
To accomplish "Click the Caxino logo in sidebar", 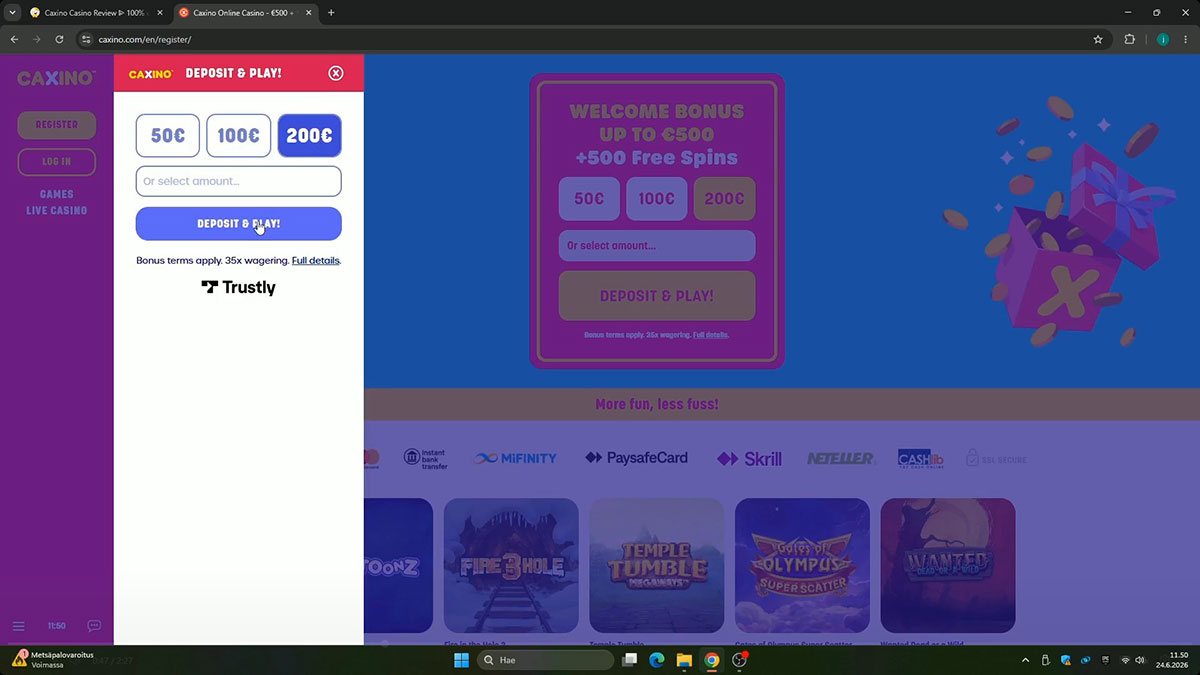I will click(x=56, y=77).
